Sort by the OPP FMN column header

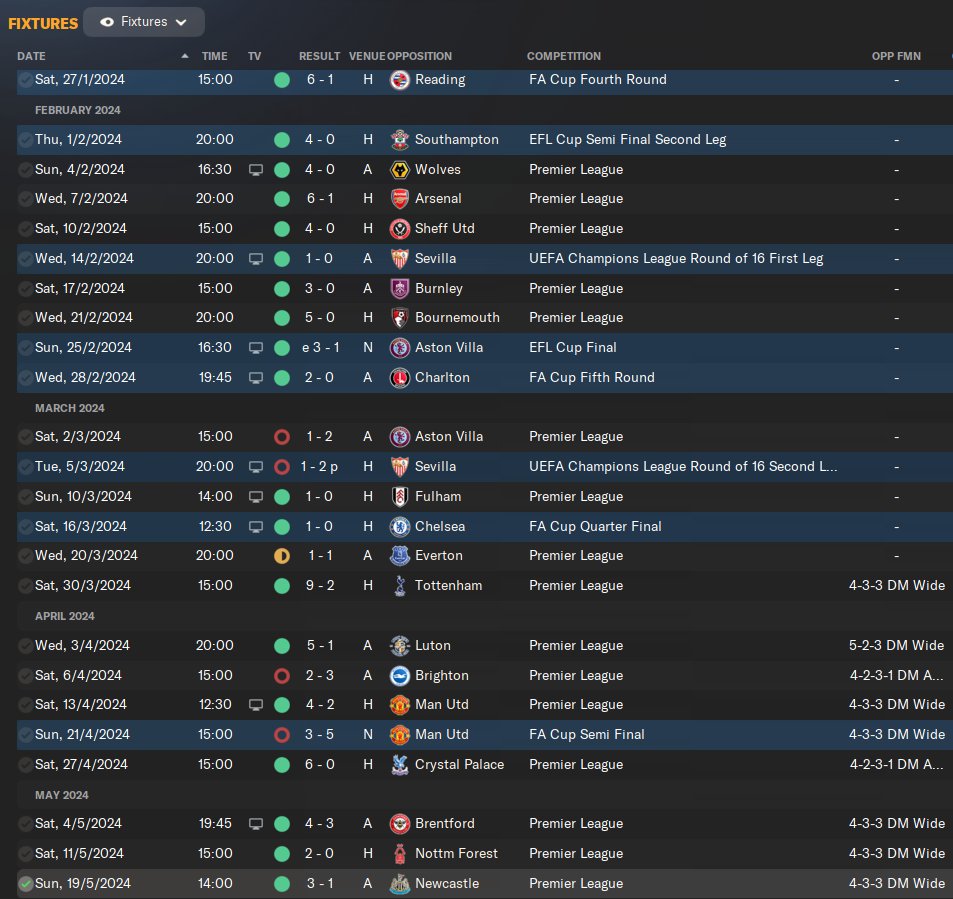pyautogui.click(x=896, y=56)
